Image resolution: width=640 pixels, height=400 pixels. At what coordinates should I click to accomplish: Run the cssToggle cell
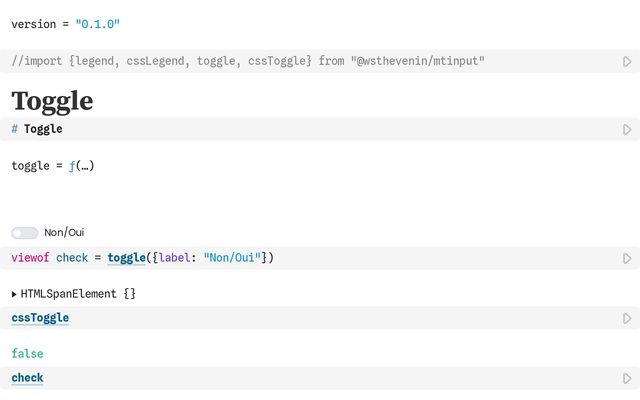point(627,318)
